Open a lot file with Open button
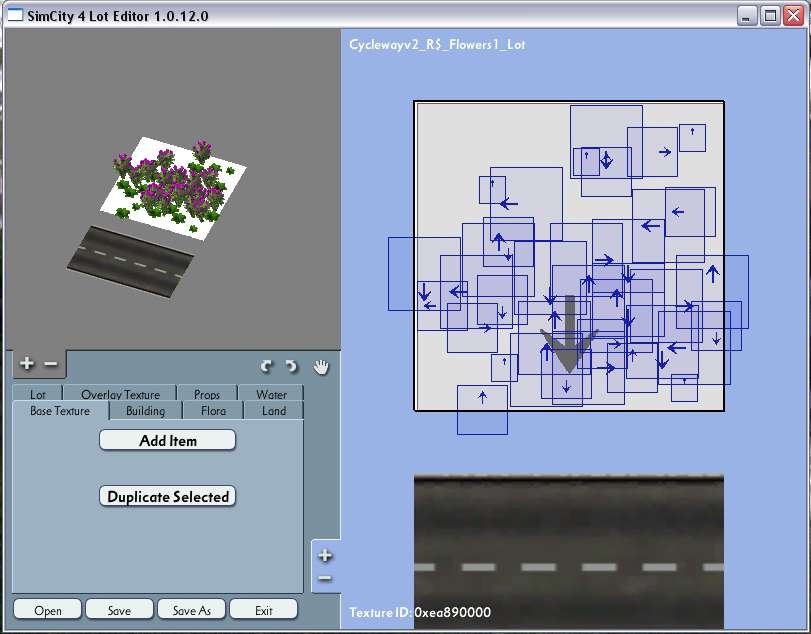This screenshot has width=811, height=634. 48,610
